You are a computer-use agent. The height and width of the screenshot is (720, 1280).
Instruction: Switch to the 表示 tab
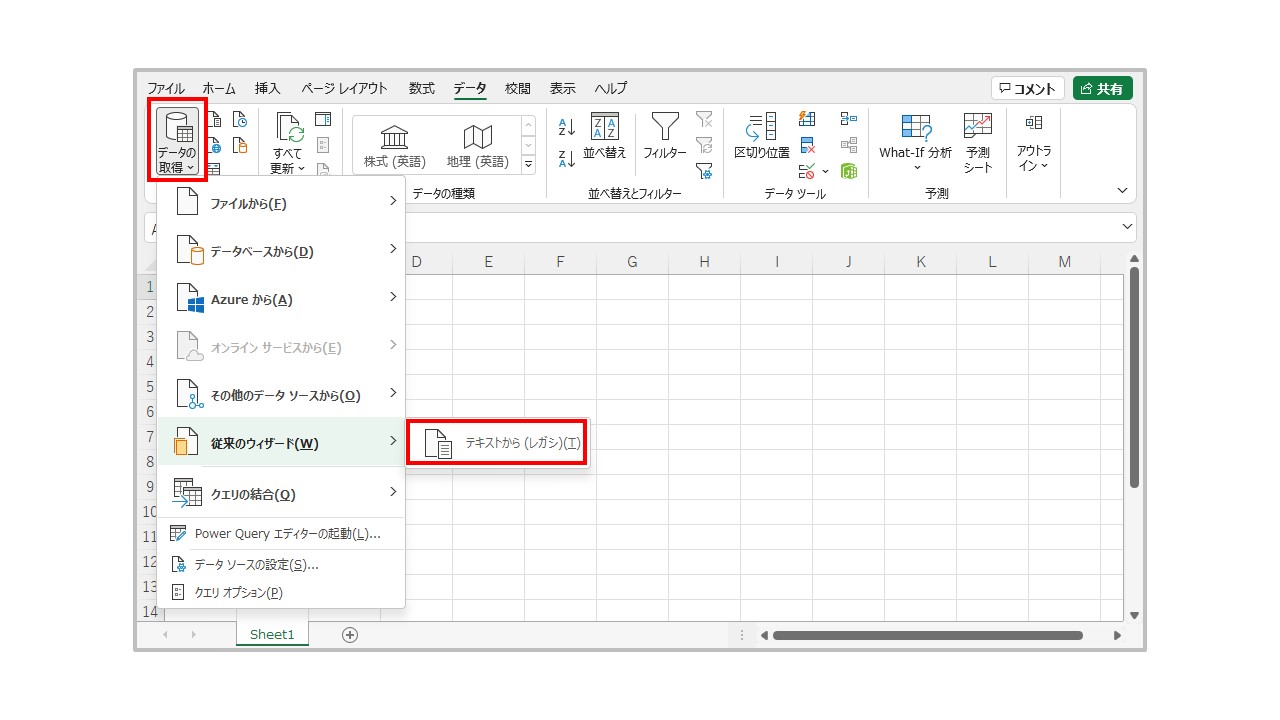563,88
